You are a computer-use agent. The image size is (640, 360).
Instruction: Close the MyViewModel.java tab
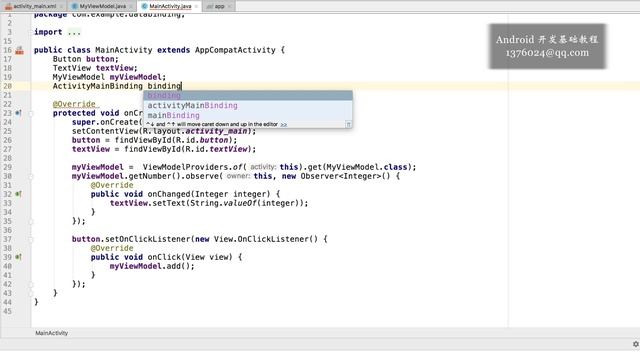pyautogui.click(x=131, y=7)
